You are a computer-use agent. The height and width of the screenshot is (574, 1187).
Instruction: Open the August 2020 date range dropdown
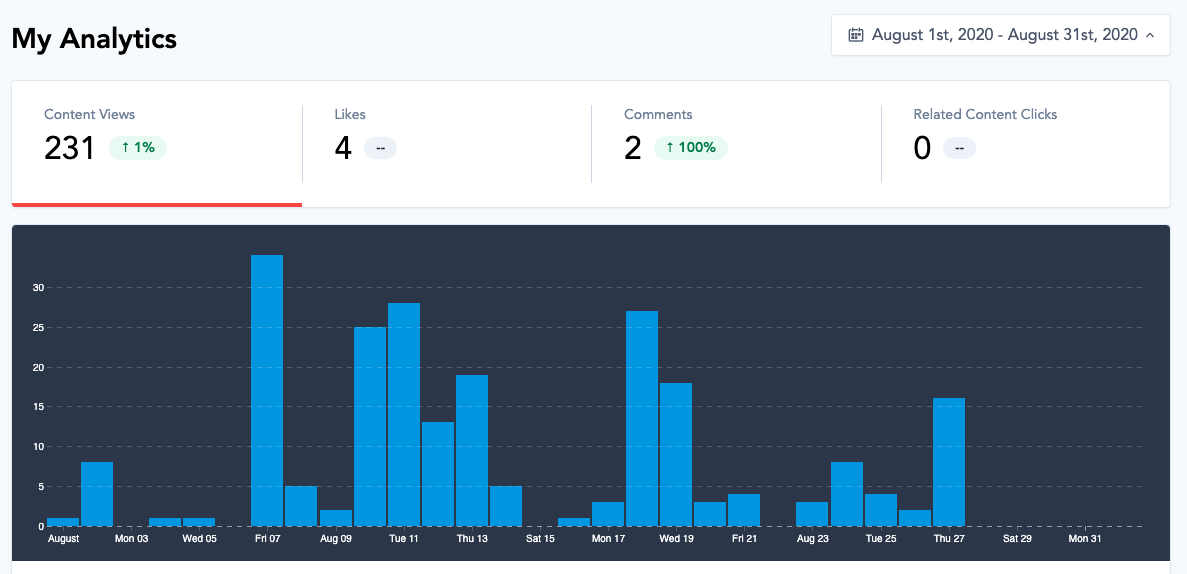[x=1000, y=35]
